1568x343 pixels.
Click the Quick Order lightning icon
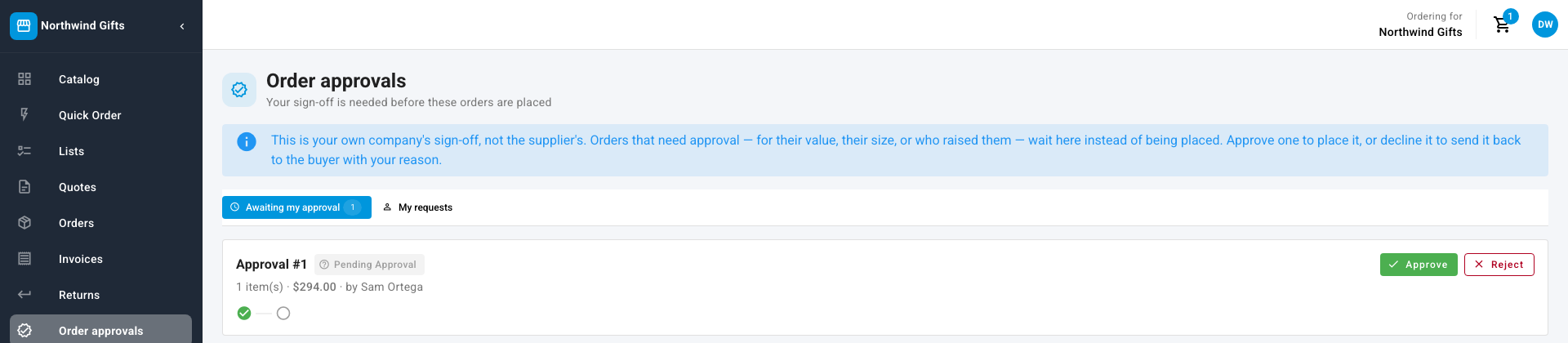tap(24, 115)
